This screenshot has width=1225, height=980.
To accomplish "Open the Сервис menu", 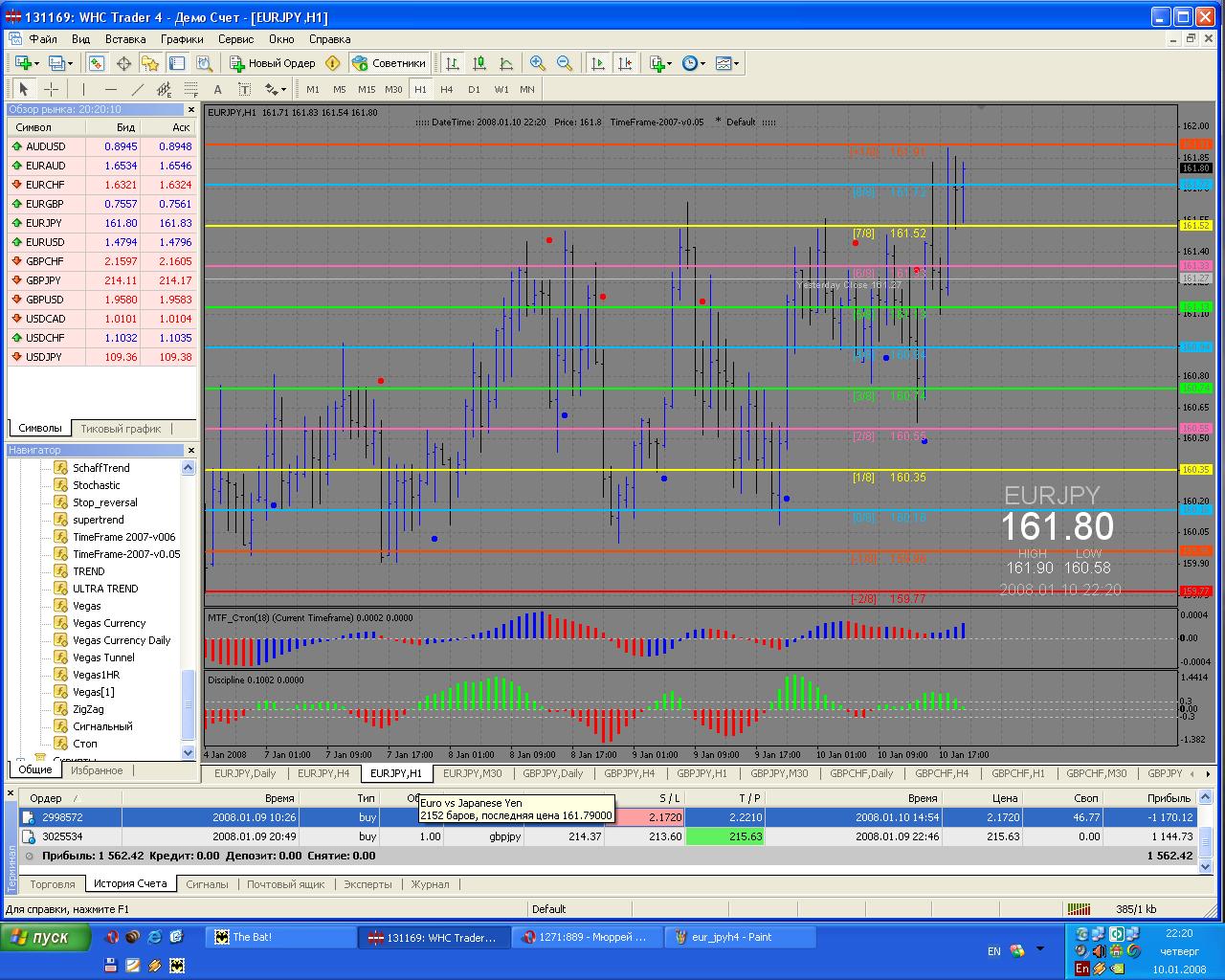I will (x=235, y=39).
